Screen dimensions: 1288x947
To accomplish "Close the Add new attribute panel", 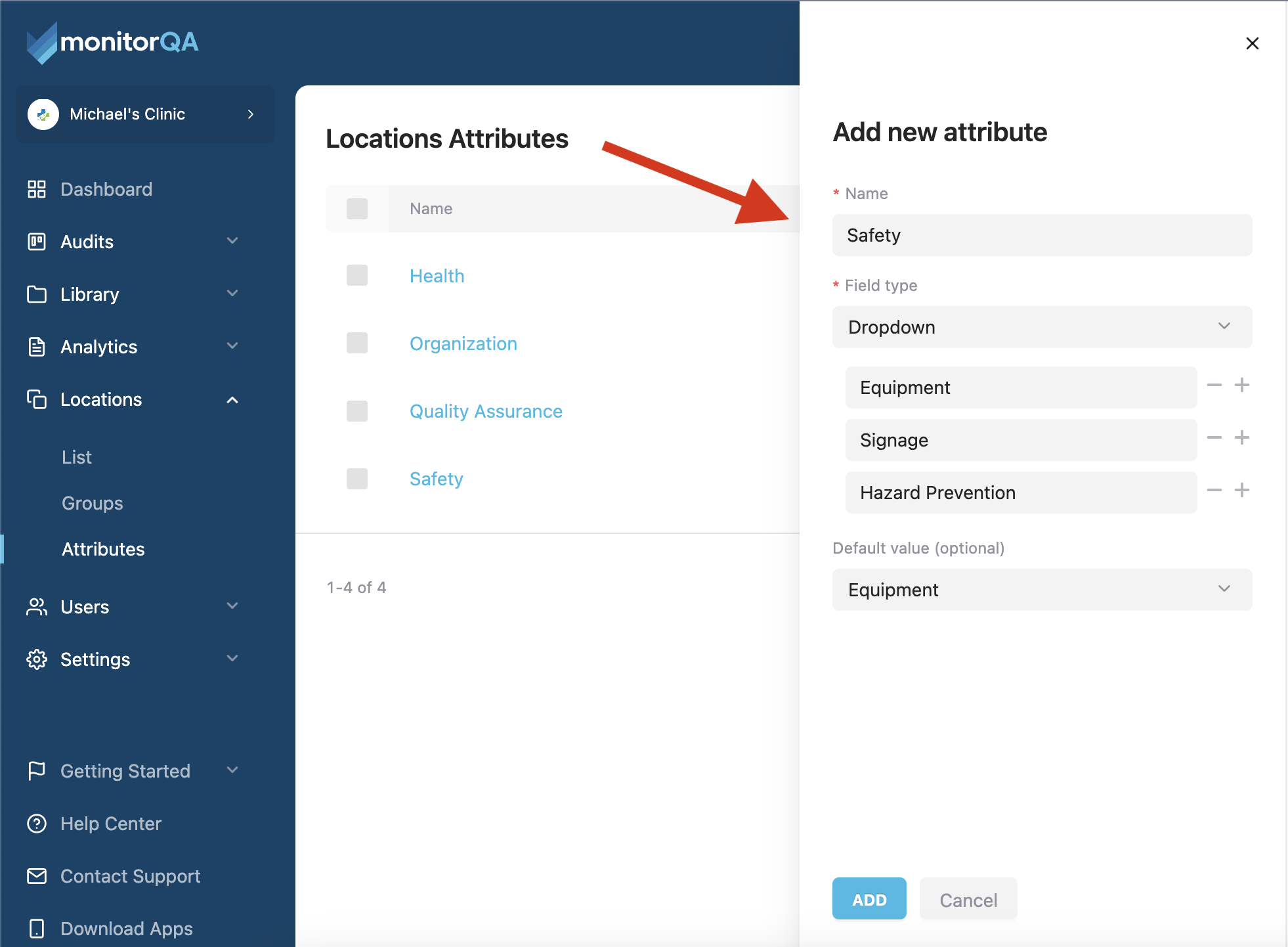I will point(1252,43).
